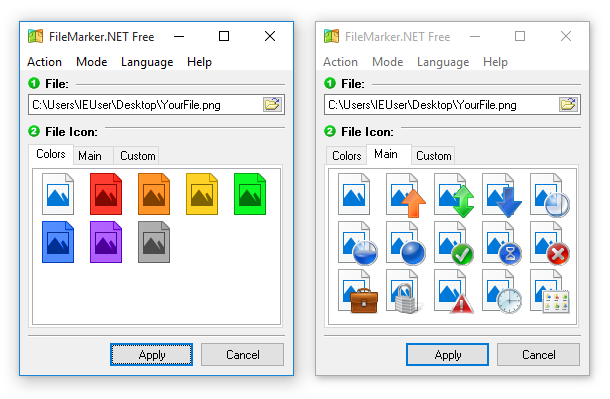Select the orange up arrow file icon
Image resolution: width=610 pixels, height=399 pixels.
405,194
